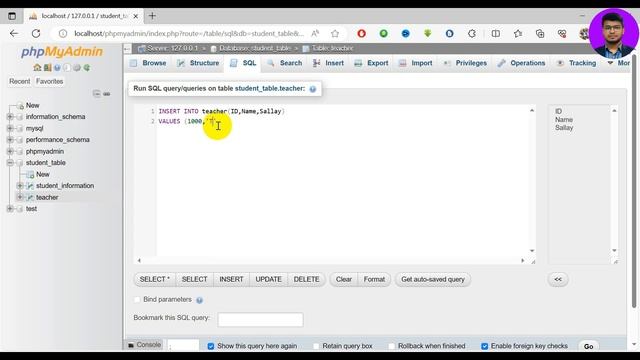Reload the browser page
This screenshot has width=640, height=360.
pyautogui.click(x=36, y=33)
